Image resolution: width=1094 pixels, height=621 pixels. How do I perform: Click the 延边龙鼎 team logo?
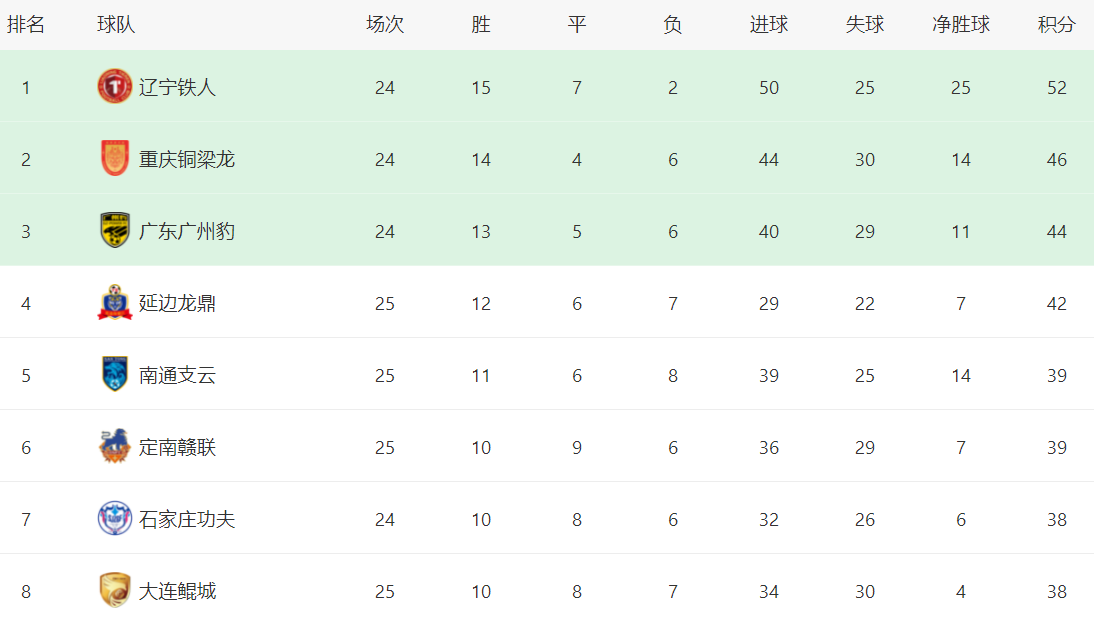[x=114, y=303]
